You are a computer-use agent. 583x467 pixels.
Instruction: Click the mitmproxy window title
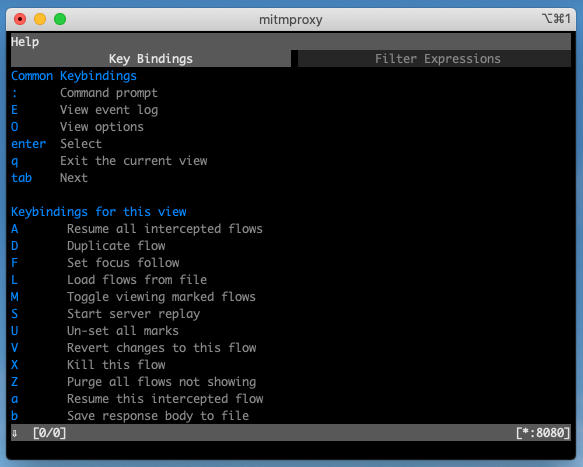point(291,19)
